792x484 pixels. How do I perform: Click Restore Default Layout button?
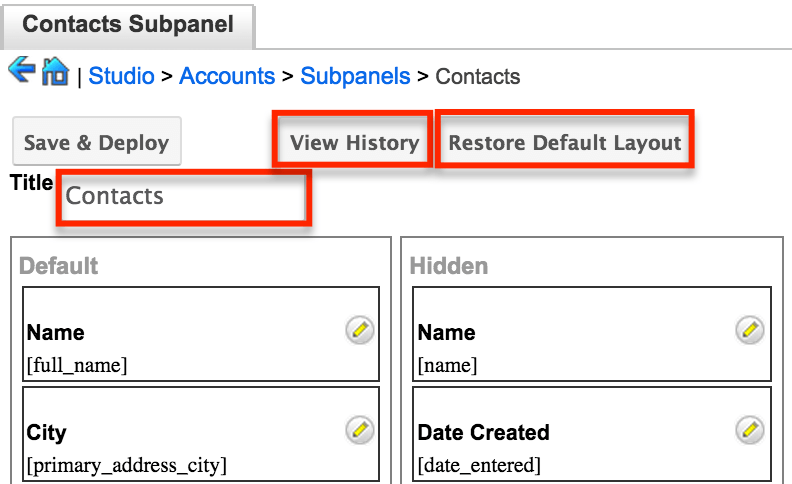coord(565,142)
